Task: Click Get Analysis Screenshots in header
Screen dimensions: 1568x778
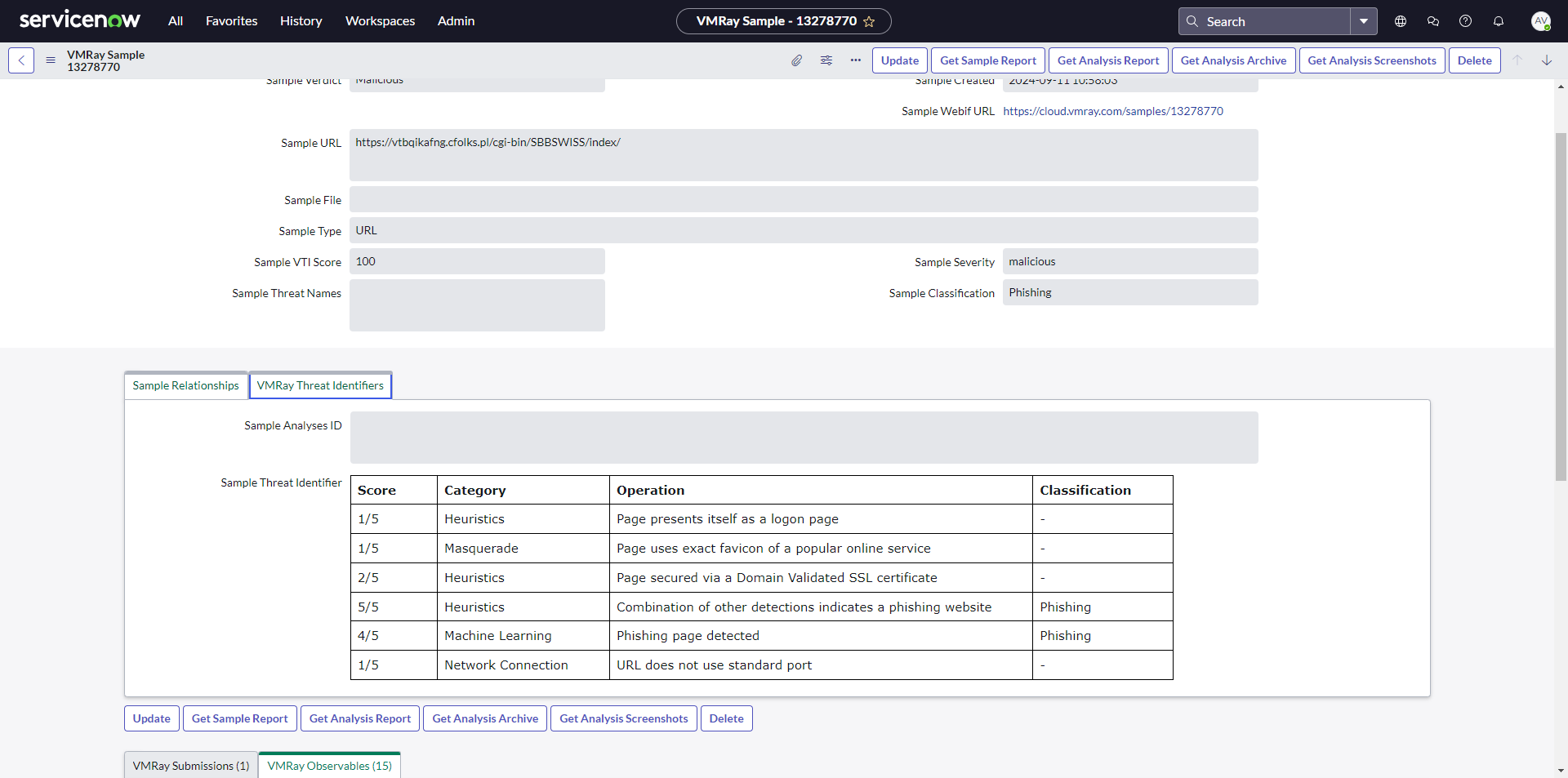Action: [1372, 60]
